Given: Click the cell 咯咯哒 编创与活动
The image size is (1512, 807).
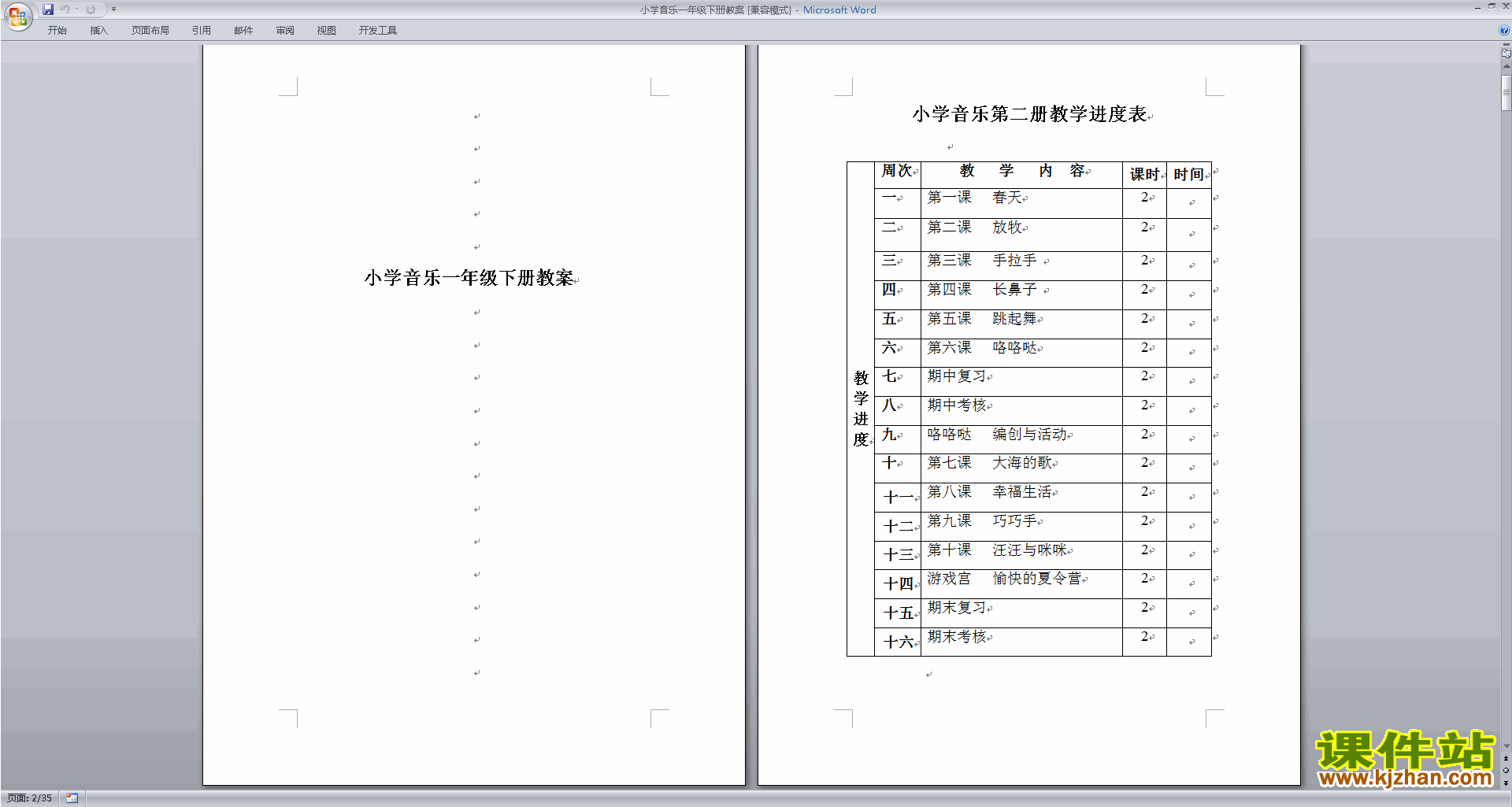Looking at the screenshot, I should point(1022,439).
